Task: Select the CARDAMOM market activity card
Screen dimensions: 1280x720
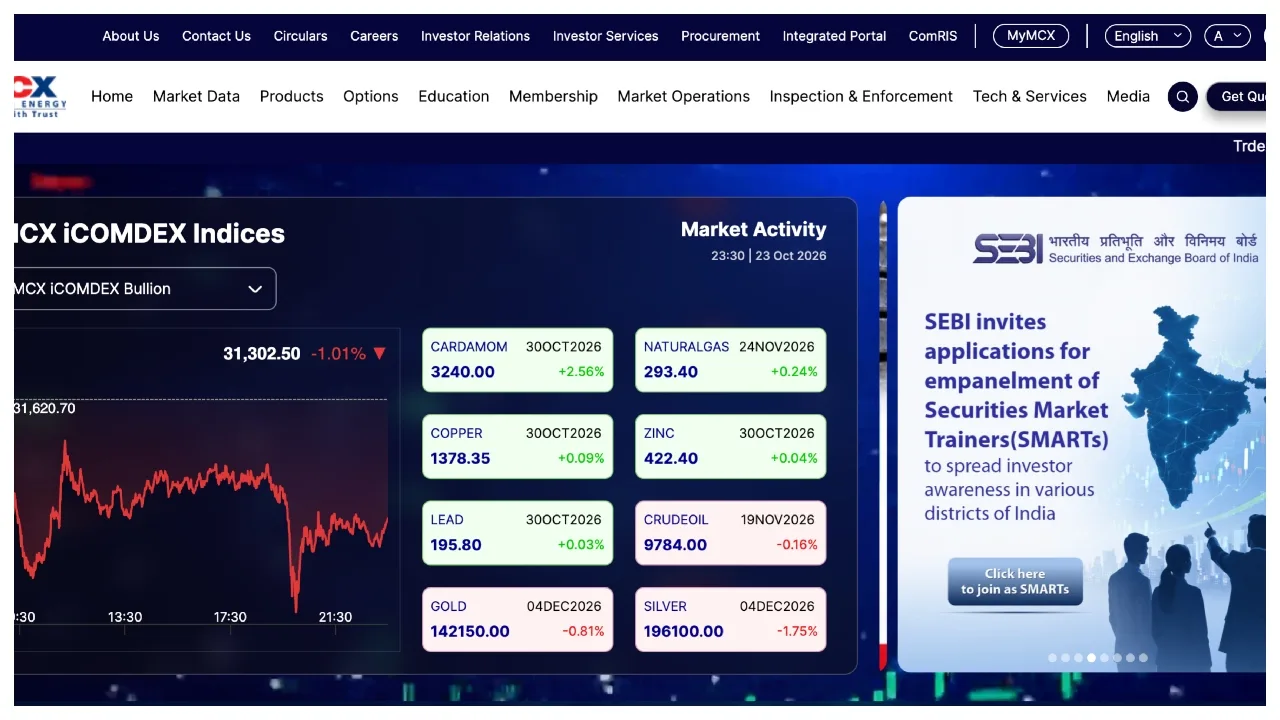Action: pyautogui.click(x=518, y=360)
